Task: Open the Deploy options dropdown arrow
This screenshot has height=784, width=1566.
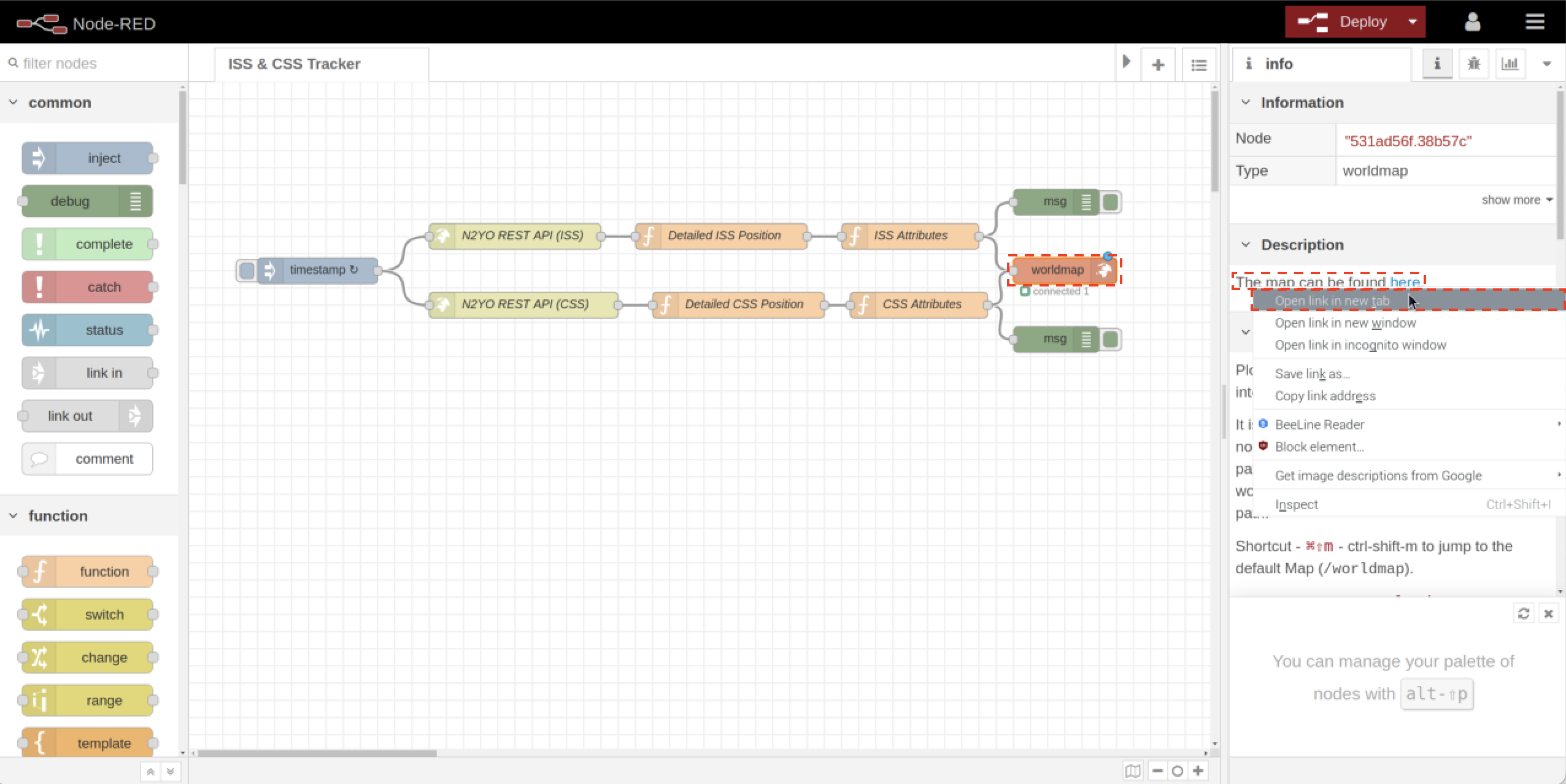Action: click(x=1413, y=21)
